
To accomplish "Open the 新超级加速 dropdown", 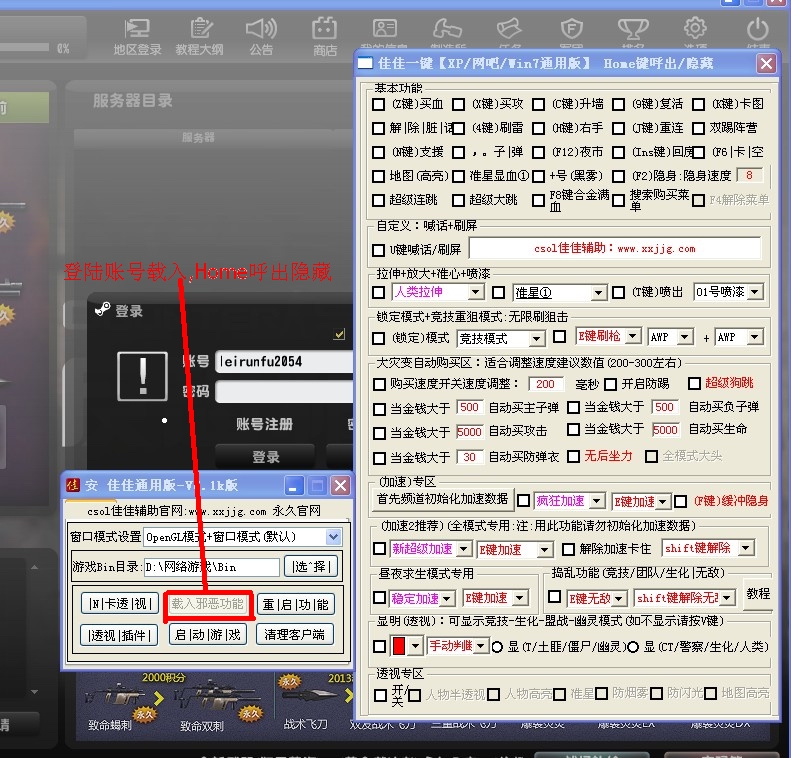I will [x=431, y=549].
